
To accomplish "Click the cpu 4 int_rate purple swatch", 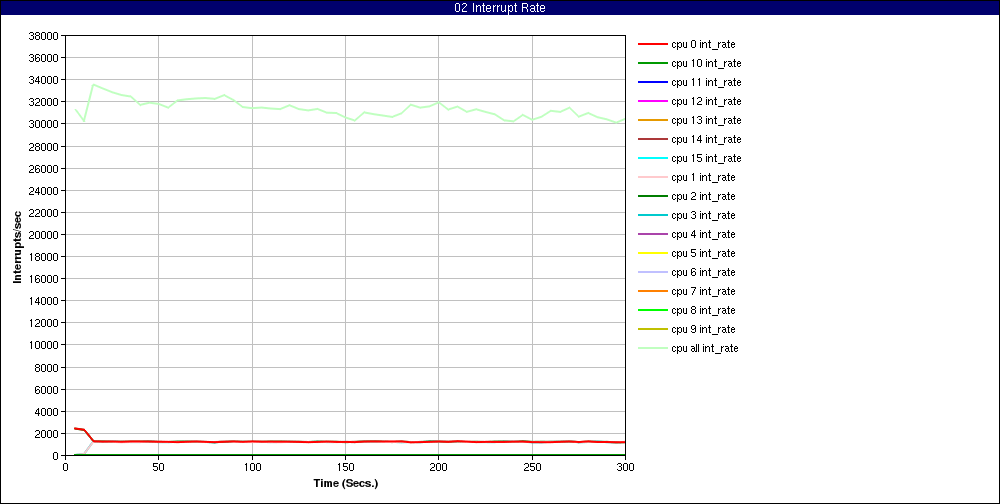I will pos(653,234).
